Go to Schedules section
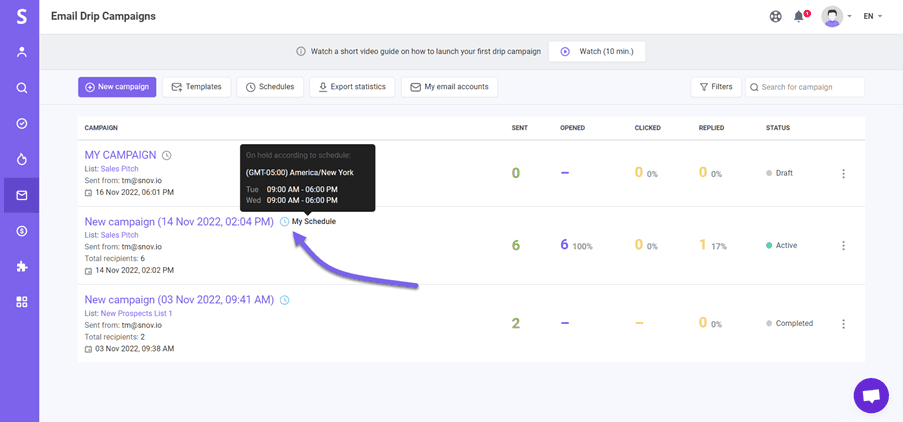903x422 pixels. pos(270,87)
